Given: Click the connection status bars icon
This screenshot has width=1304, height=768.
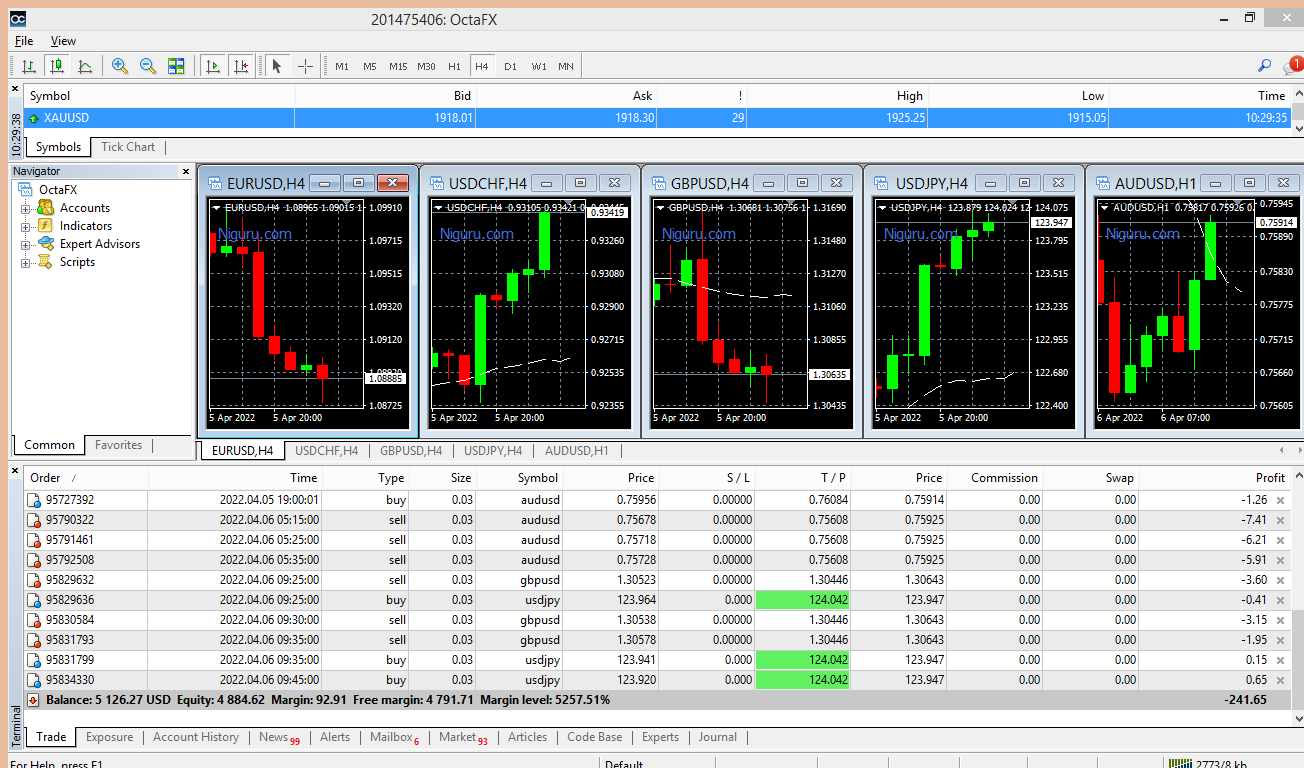Looking at the screenshot, I should (x=1181, y=763).
